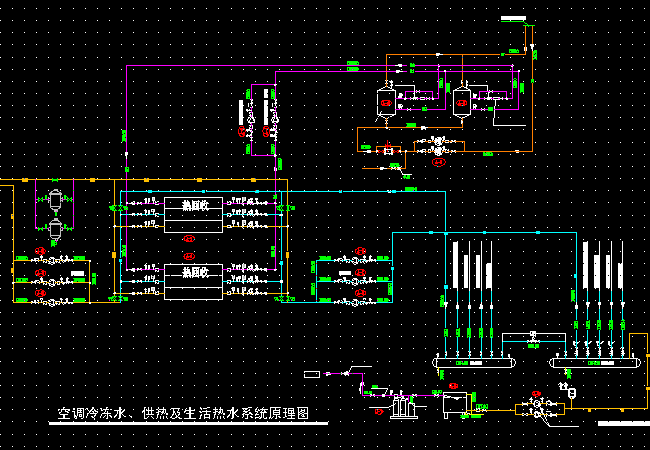The image size is (650, 450).
Task: Click the red tag under the tank pump pair
Action: pyautogui.click(x=437, y=159)
